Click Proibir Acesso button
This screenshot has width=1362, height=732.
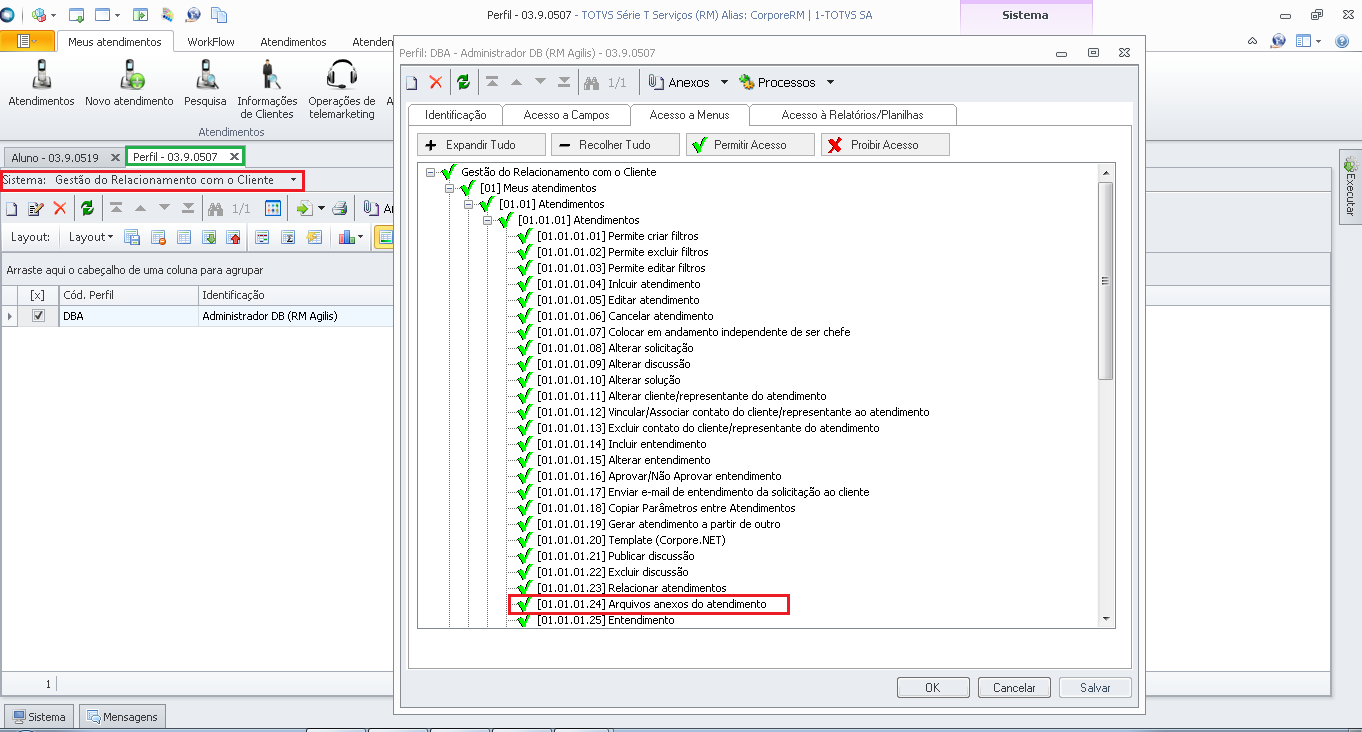[885, 145]
